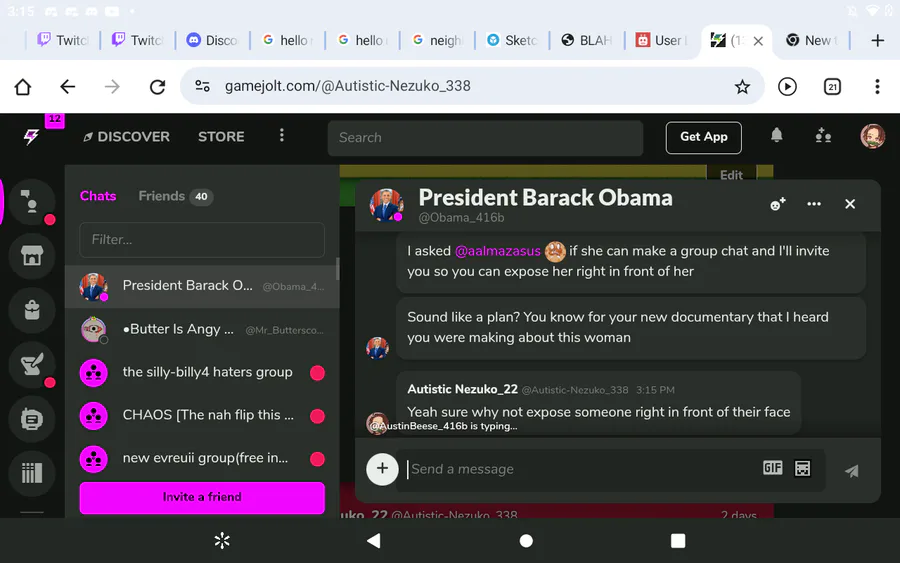
Task: Open the chat options ellipsis menu
Action: [814, 204]
